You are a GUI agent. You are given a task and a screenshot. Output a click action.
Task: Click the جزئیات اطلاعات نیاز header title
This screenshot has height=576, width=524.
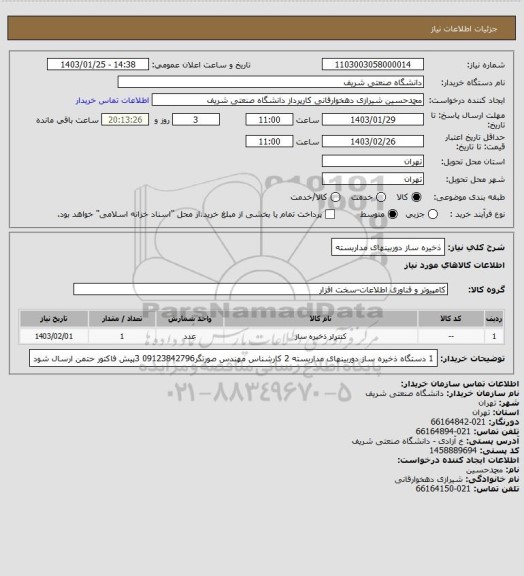pyautogui.click(x=464, y=29)
